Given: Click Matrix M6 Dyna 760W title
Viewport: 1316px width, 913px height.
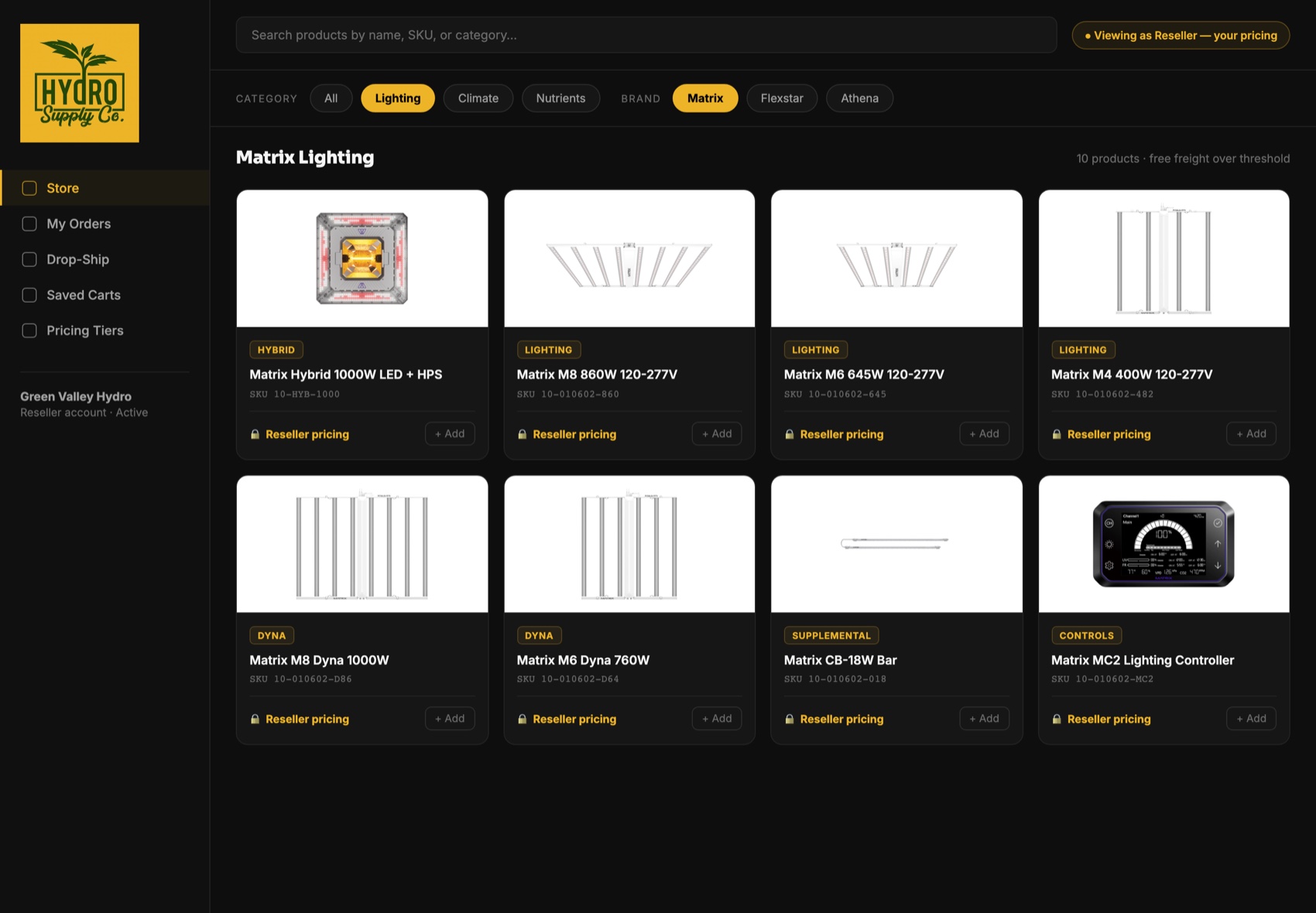Looking at the screenshot, I should pyautogui.click(x=583, y=660).
